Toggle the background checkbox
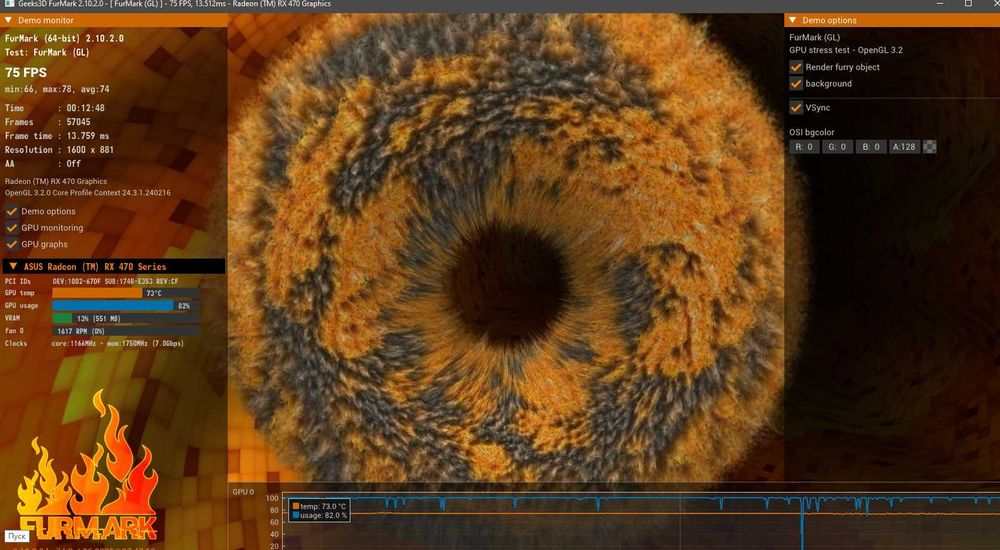 coord(796,84)
